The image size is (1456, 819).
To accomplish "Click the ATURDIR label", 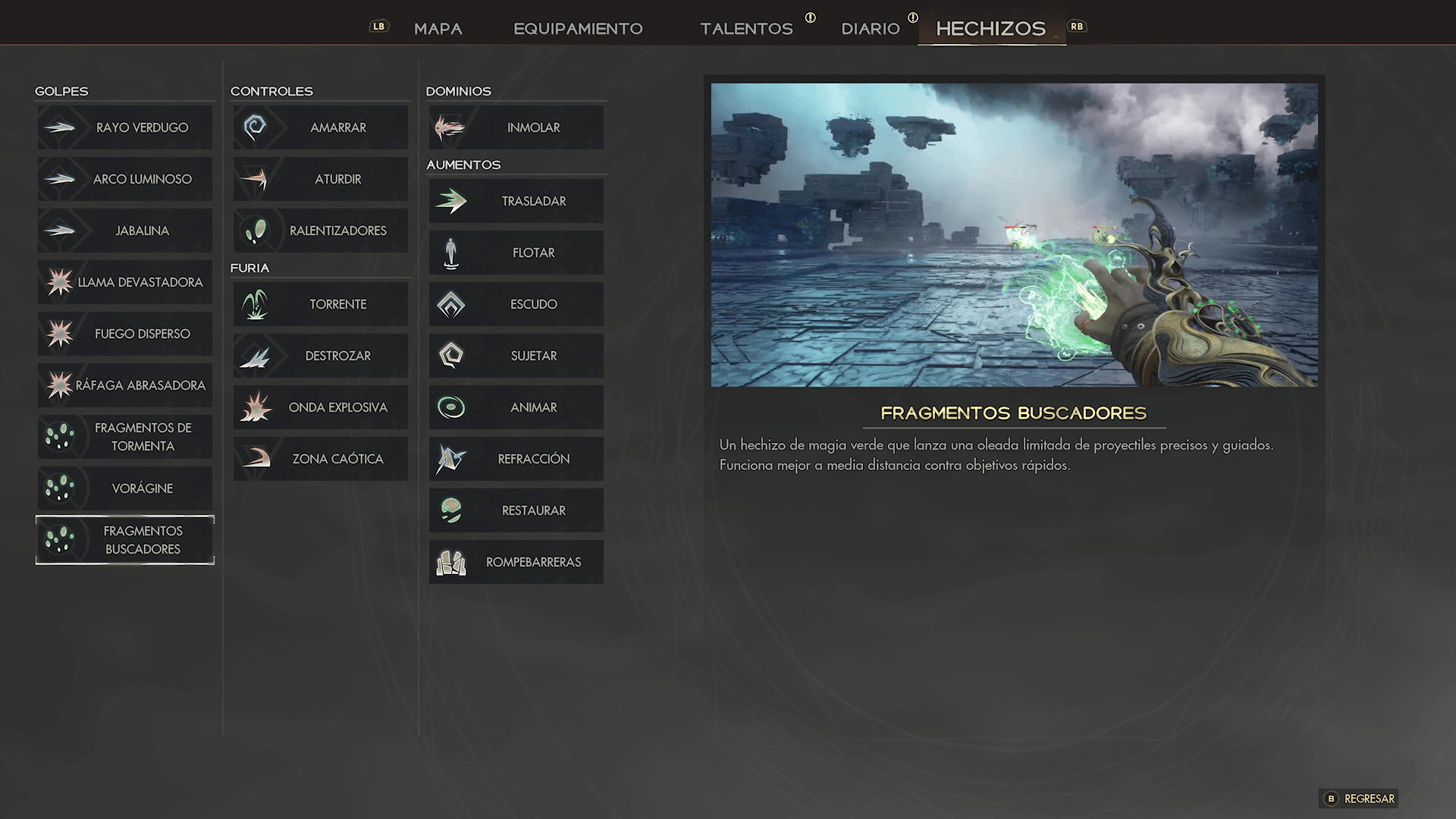I will pyautogui.click(x=337, y=179).
